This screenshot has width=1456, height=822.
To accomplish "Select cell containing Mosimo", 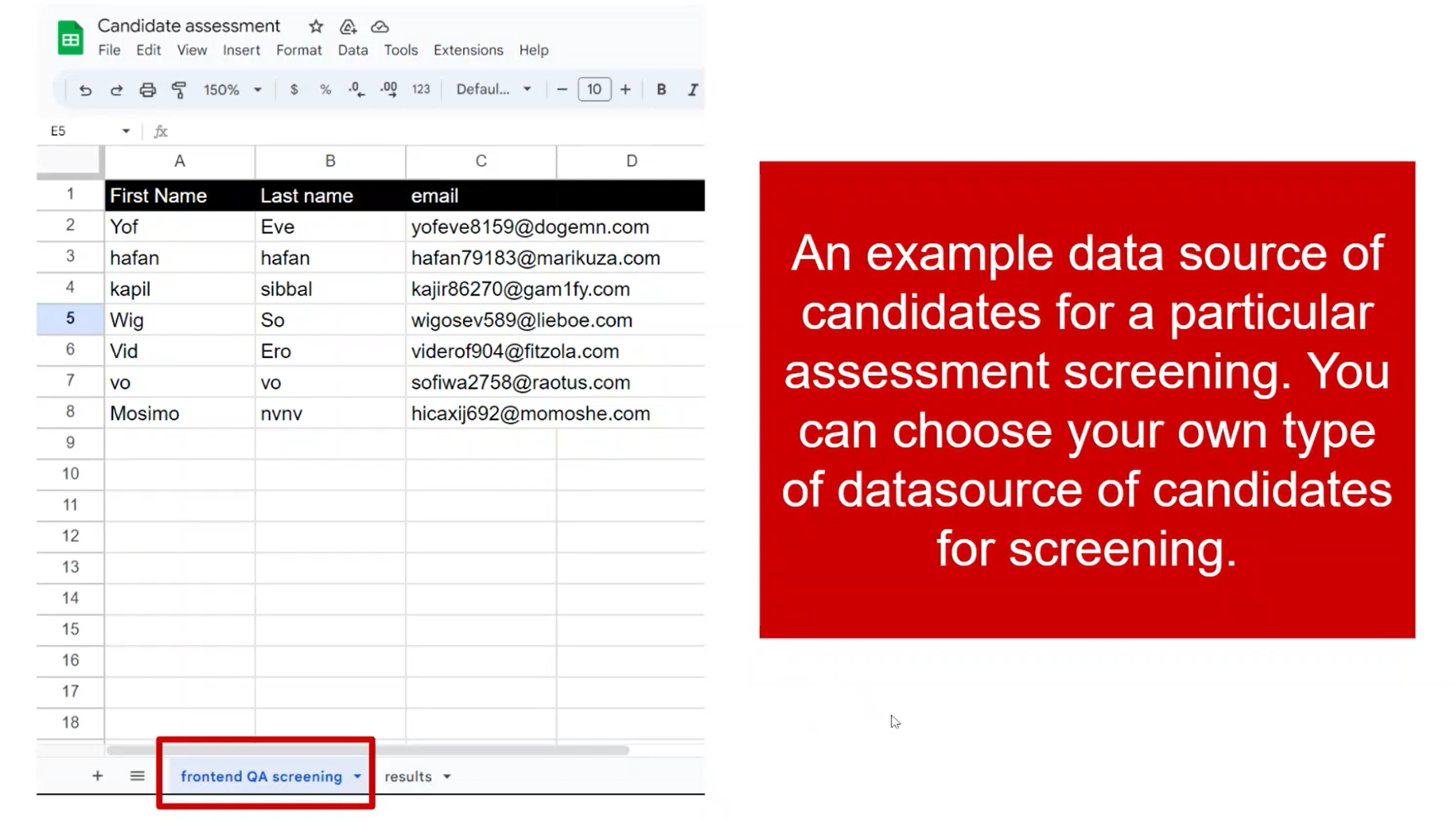I will (x=179, y=413).
